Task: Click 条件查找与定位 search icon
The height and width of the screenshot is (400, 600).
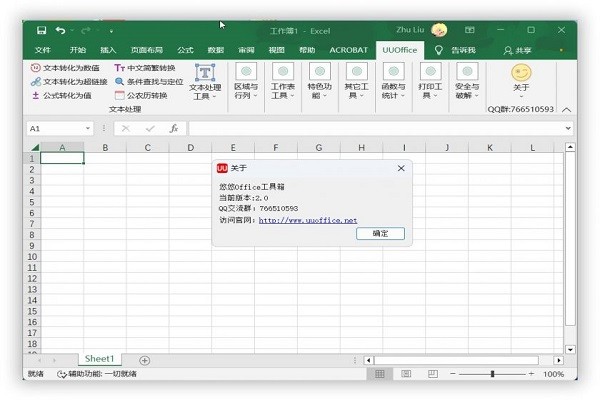Action: click(x=120, y=82)
